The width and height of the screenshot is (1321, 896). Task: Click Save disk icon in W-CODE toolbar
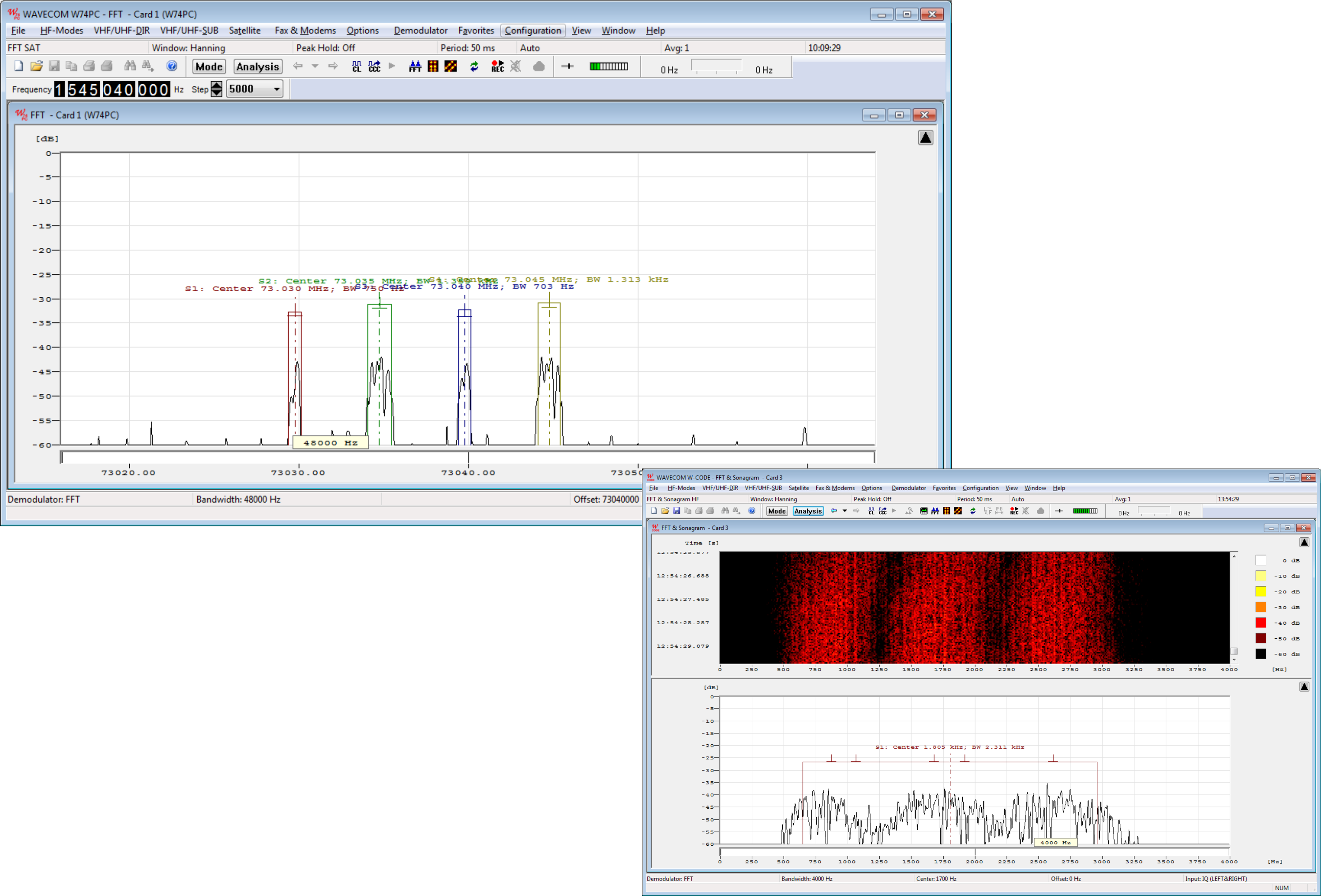coord(676,511)
